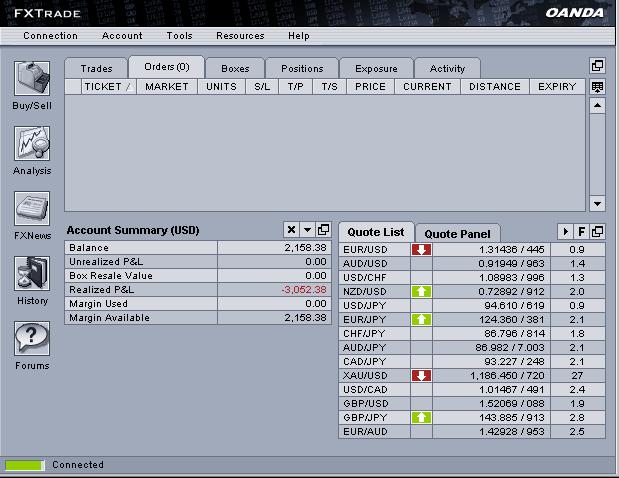Click the USD/JPY quote row
This screenshot has height=478, width=619.
click(472, 306)
